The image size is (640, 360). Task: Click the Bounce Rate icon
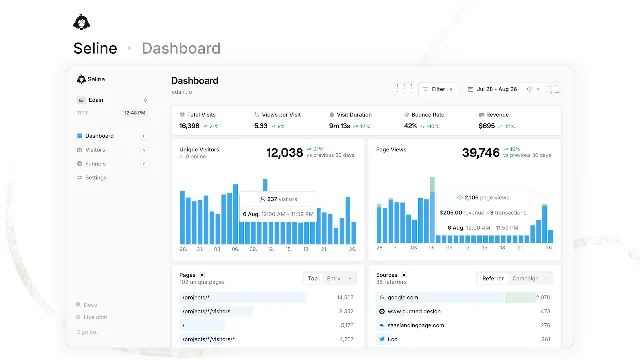pyautogui.click(x=407, y=115)
